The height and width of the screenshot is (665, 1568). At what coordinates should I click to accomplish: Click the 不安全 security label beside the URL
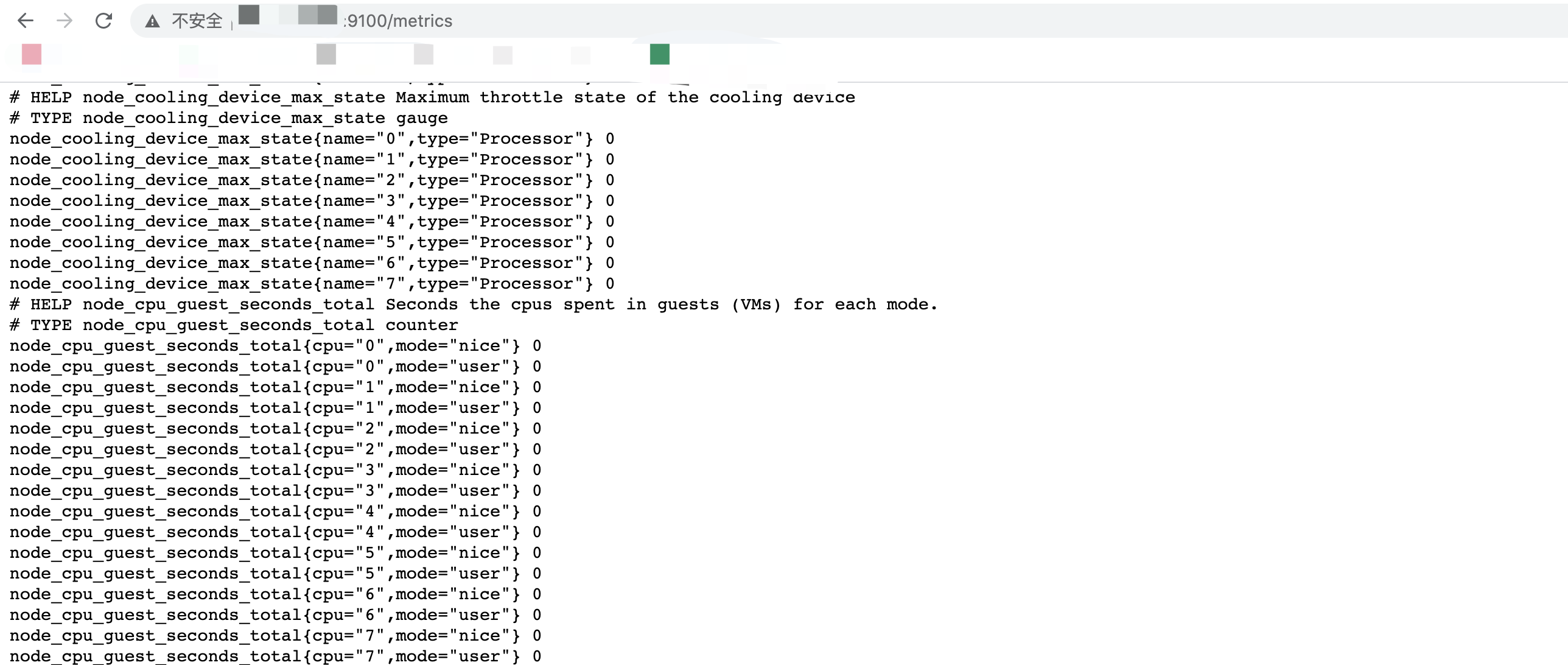196,20
